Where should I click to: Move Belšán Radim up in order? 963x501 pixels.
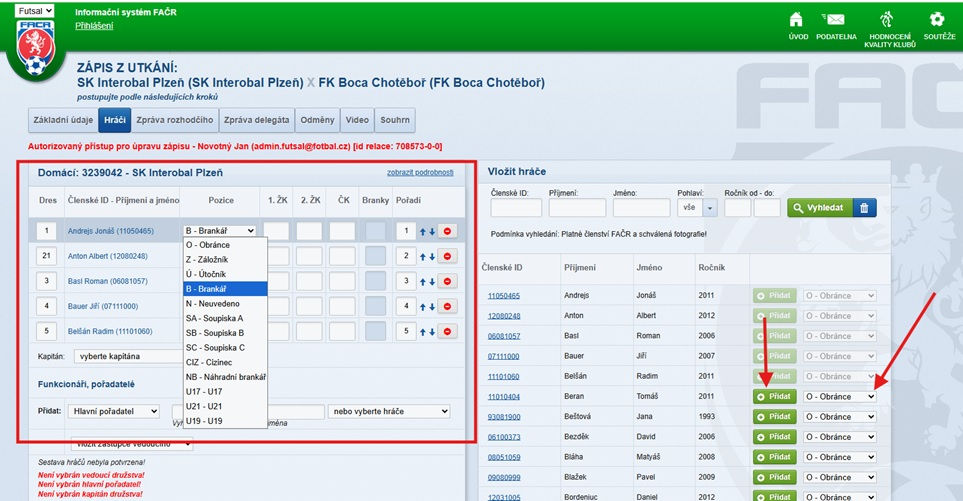423,332
